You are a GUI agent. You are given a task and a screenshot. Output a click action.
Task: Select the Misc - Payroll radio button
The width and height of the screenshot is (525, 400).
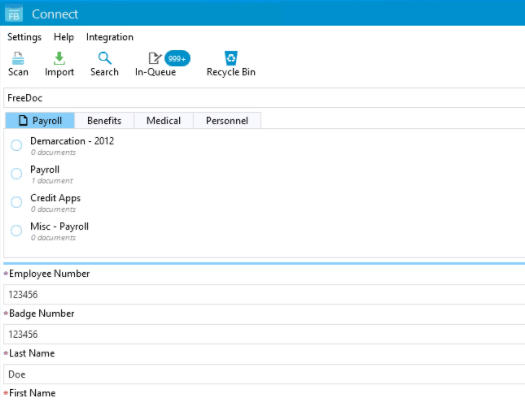[x=16, y=231]
